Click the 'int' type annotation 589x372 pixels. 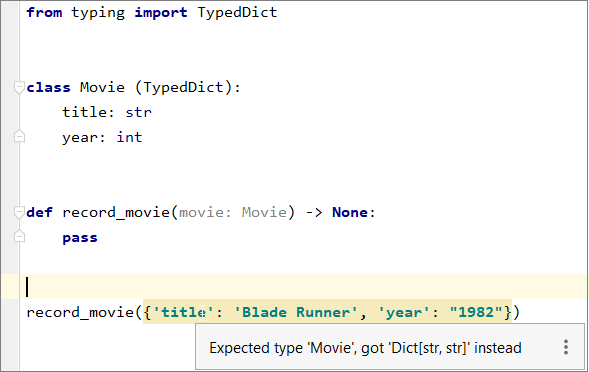click(129, 137)
